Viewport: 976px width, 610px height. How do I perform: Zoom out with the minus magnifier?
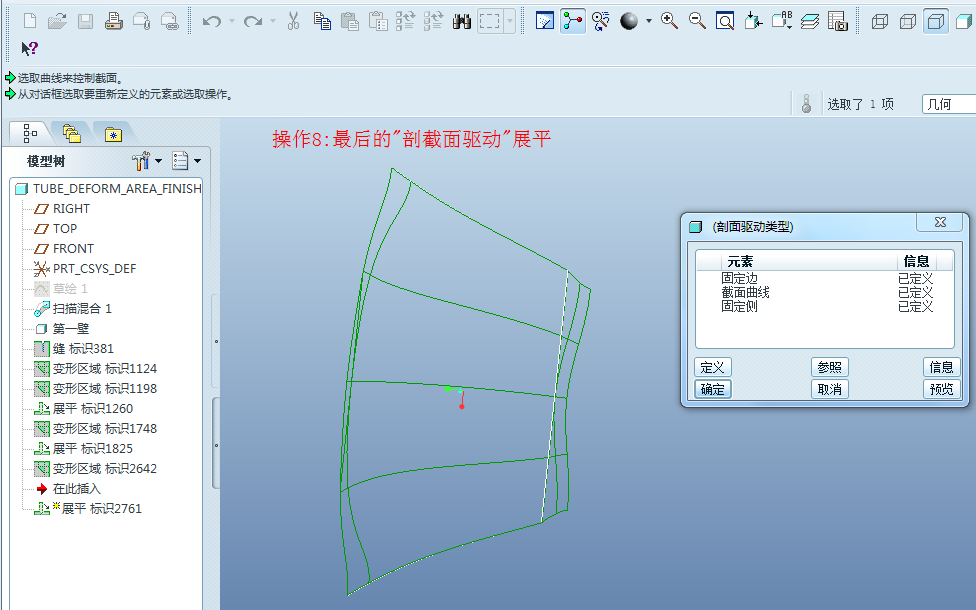pos(697,21)
